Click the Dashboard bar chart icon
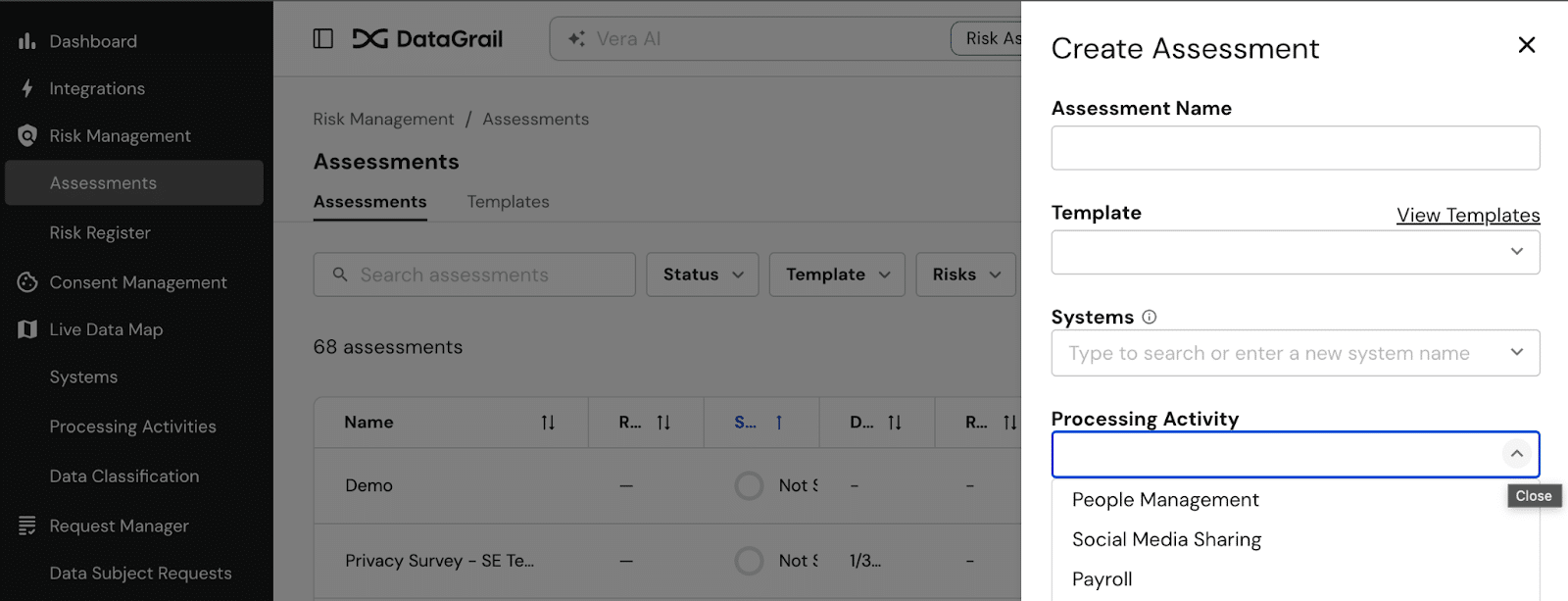Viewport: 1568px width, 601px height. pos(27,41)
